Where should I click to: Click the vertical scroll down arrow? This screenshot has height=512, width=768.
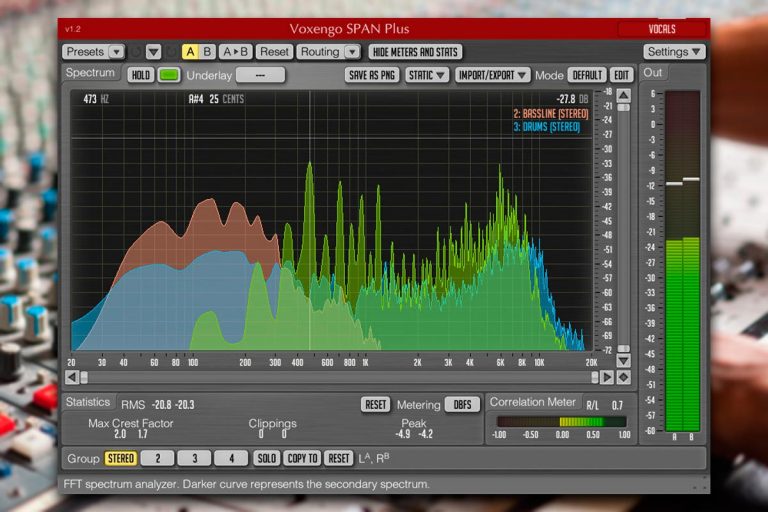coord(623,361)
